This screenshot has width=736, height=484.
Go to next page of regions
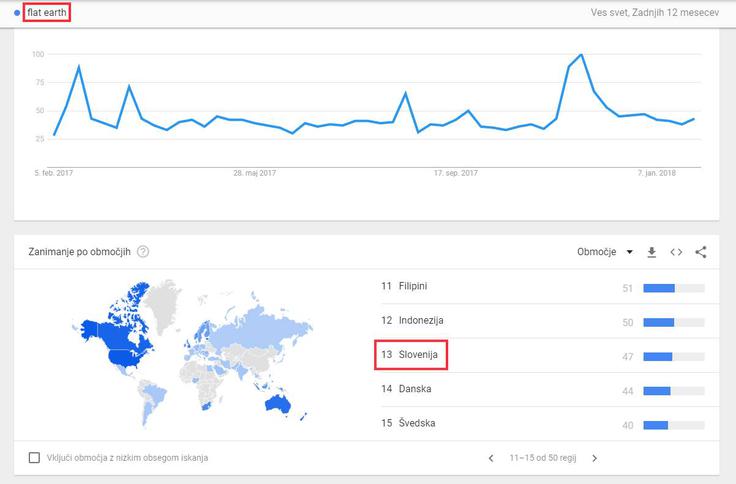pyautogui.click(x=595, y=458)
